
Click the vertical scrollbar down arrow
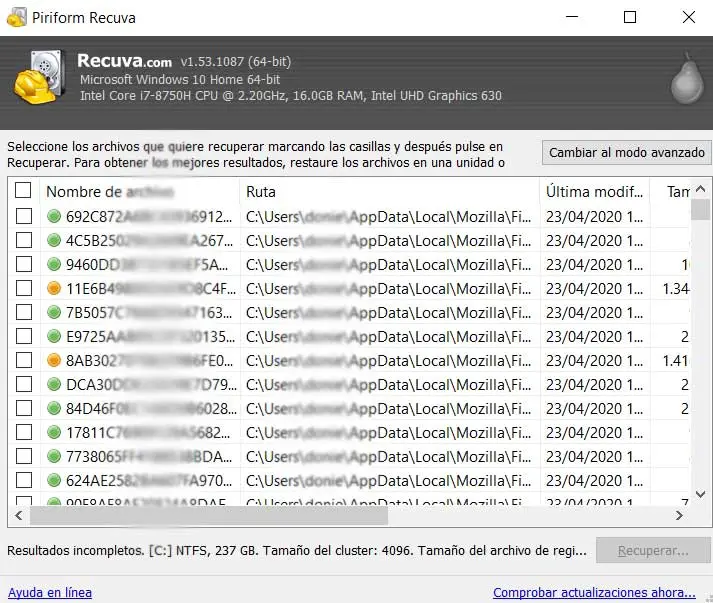tap(701, 494)
